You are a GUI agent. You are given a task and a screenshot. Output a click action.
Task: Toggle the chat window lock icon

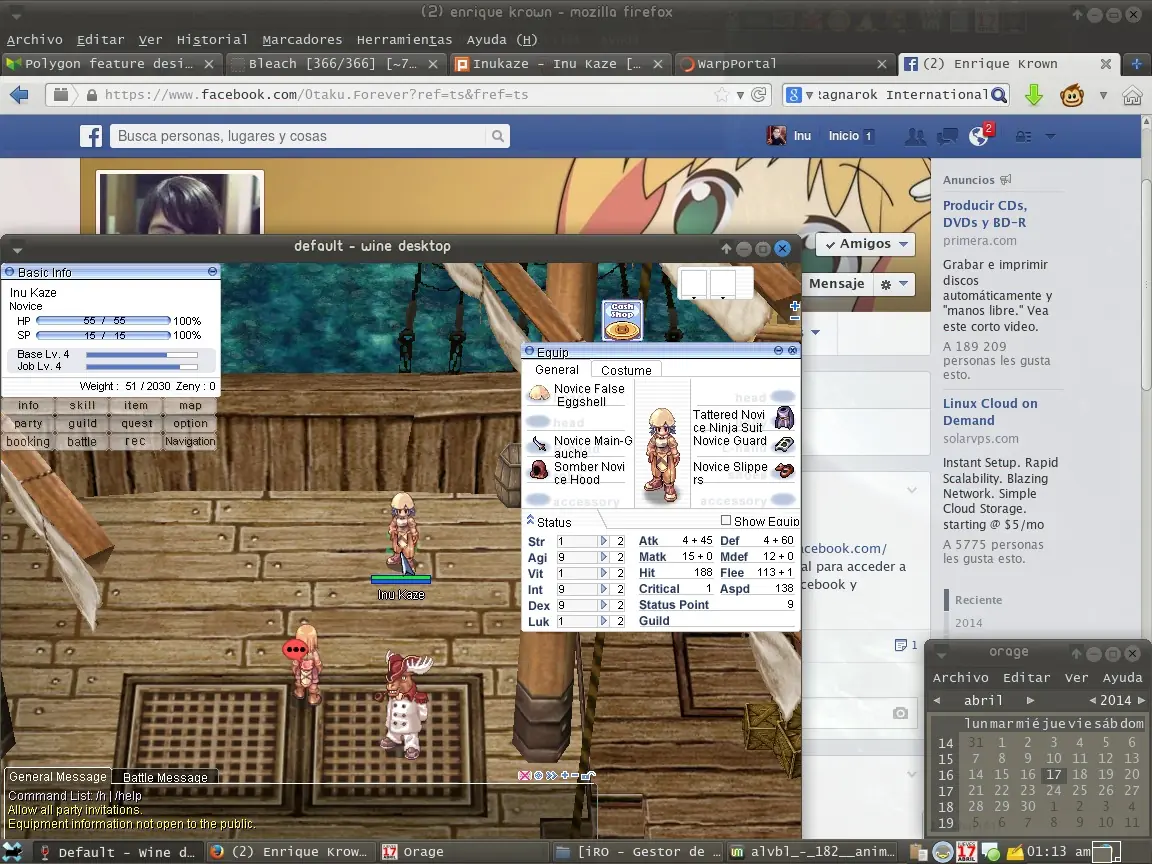(x=588, y=775)
